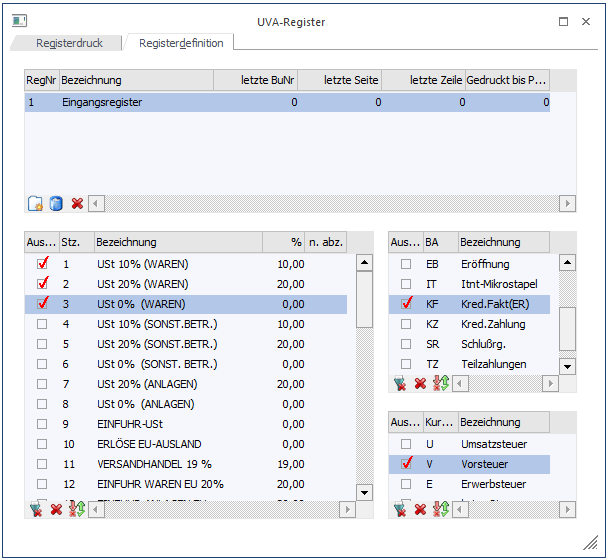Switch to the Registerdruck tab

point(69,44)
